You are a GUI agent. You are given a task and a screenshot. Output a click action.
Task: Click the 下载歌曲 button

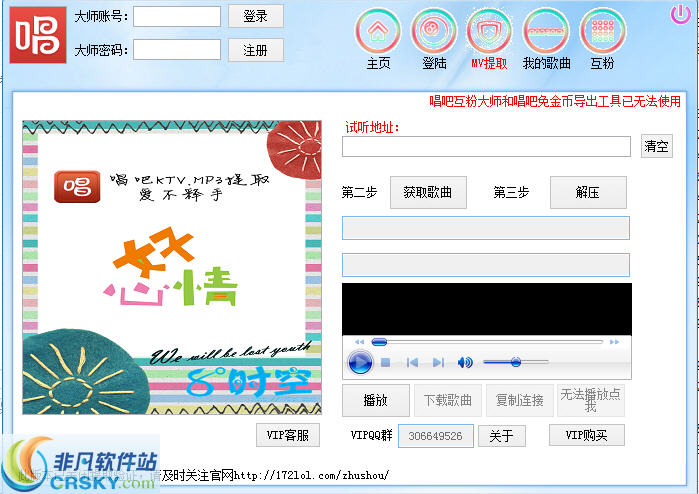pyautogui.click(x=448, y=400)
